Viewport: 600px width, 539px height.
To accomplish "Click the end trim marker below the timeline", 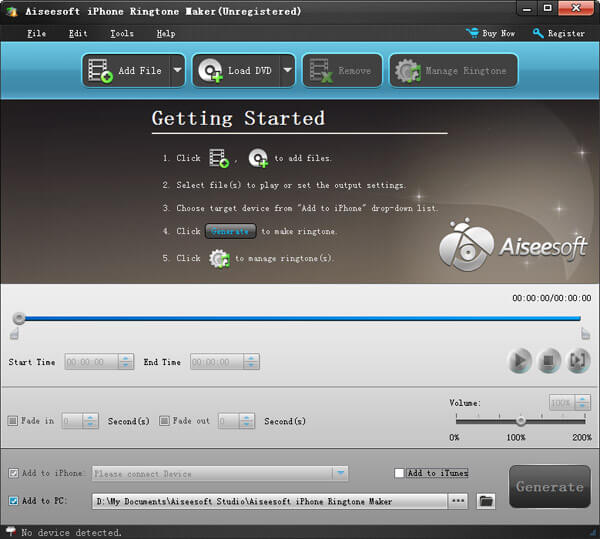I will click(585, 334).
